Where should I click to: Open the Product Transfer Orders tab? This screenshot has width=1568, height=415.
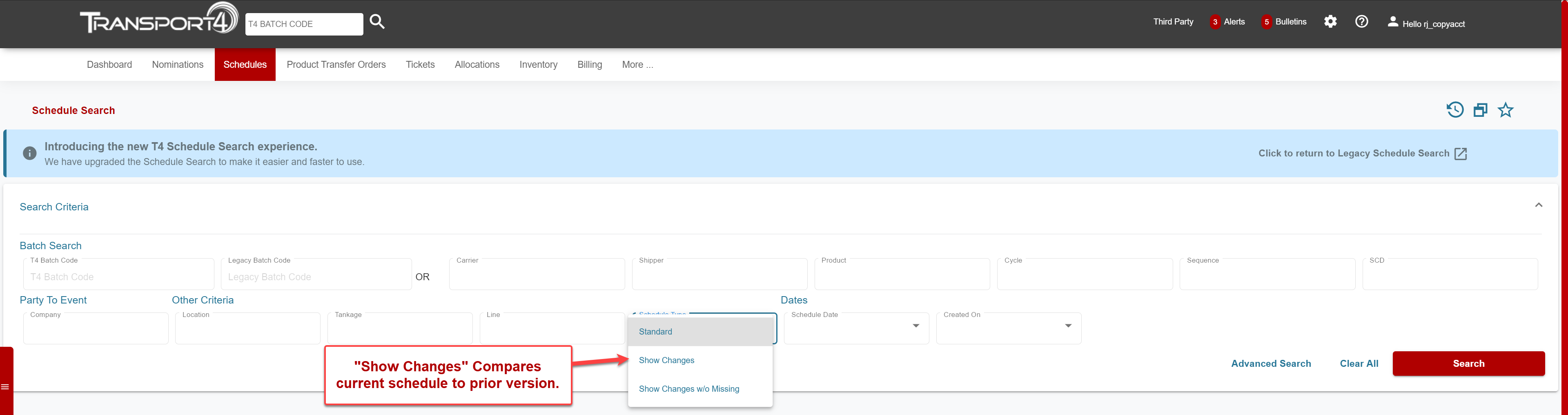(x=336, y=65)
